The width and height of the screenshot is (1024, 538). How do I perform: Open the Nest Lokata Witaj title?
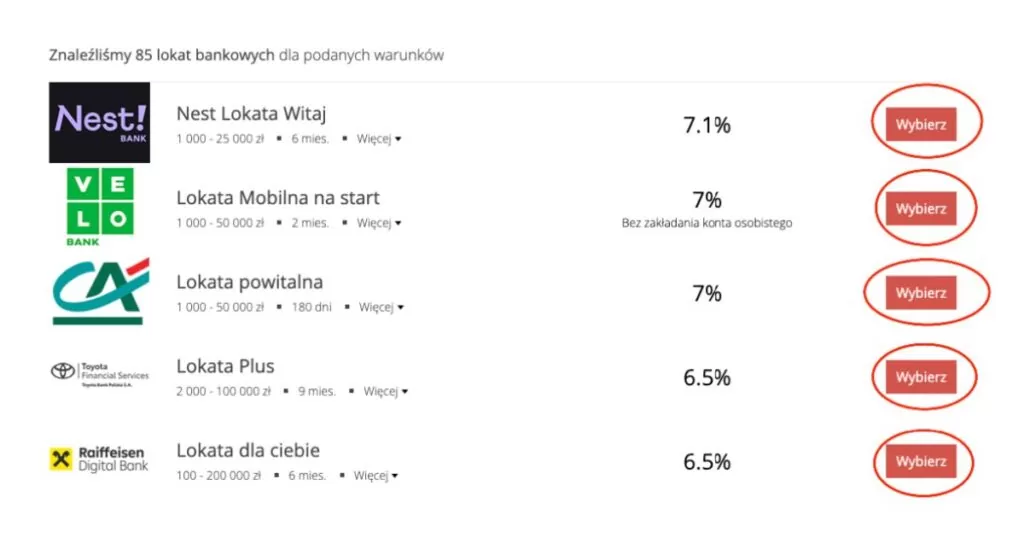251,113
